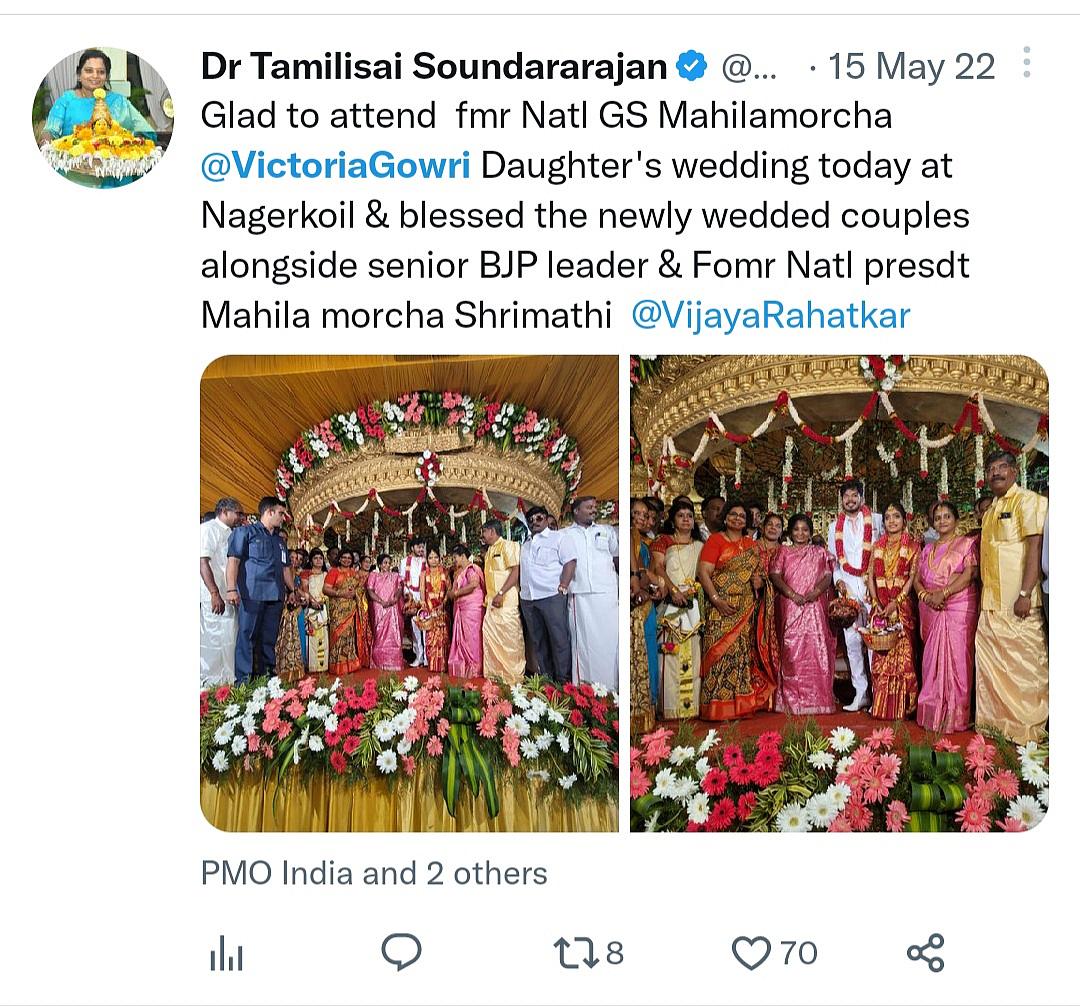
Task: Open the left wedding stage photo
Action: [410, 595]
